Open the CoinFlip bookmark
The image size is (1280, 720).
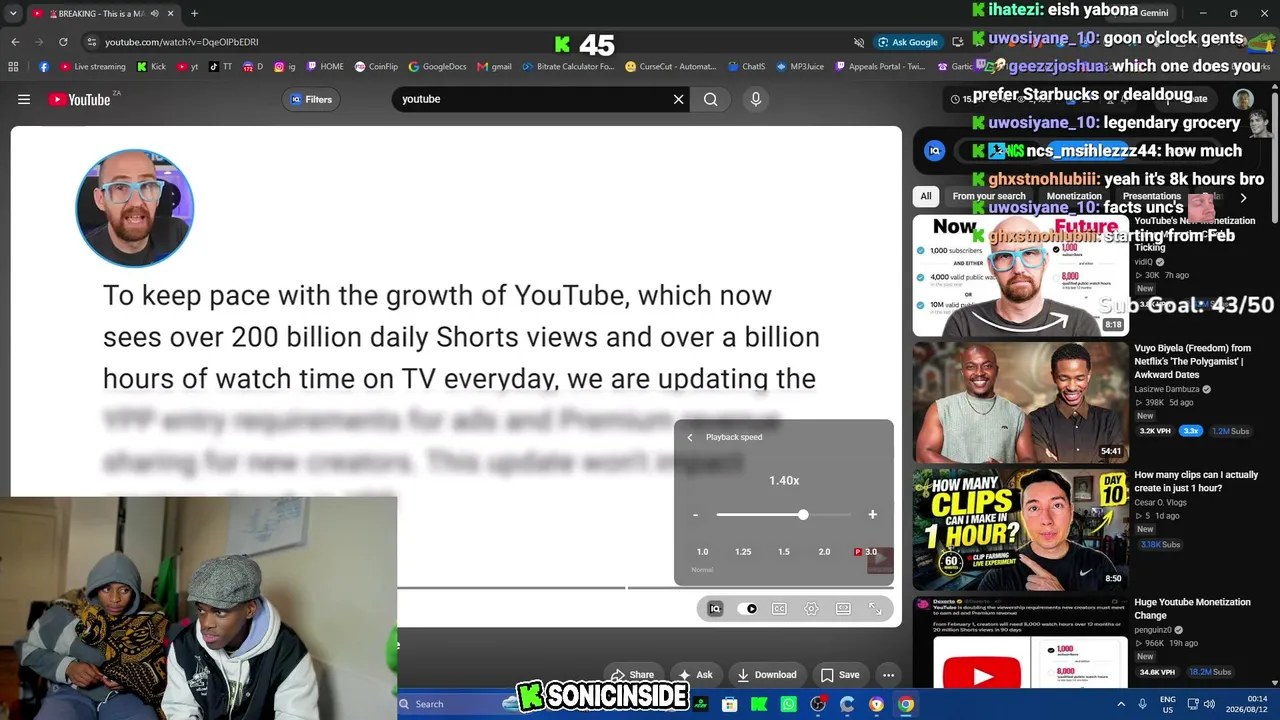coord(375,67)
